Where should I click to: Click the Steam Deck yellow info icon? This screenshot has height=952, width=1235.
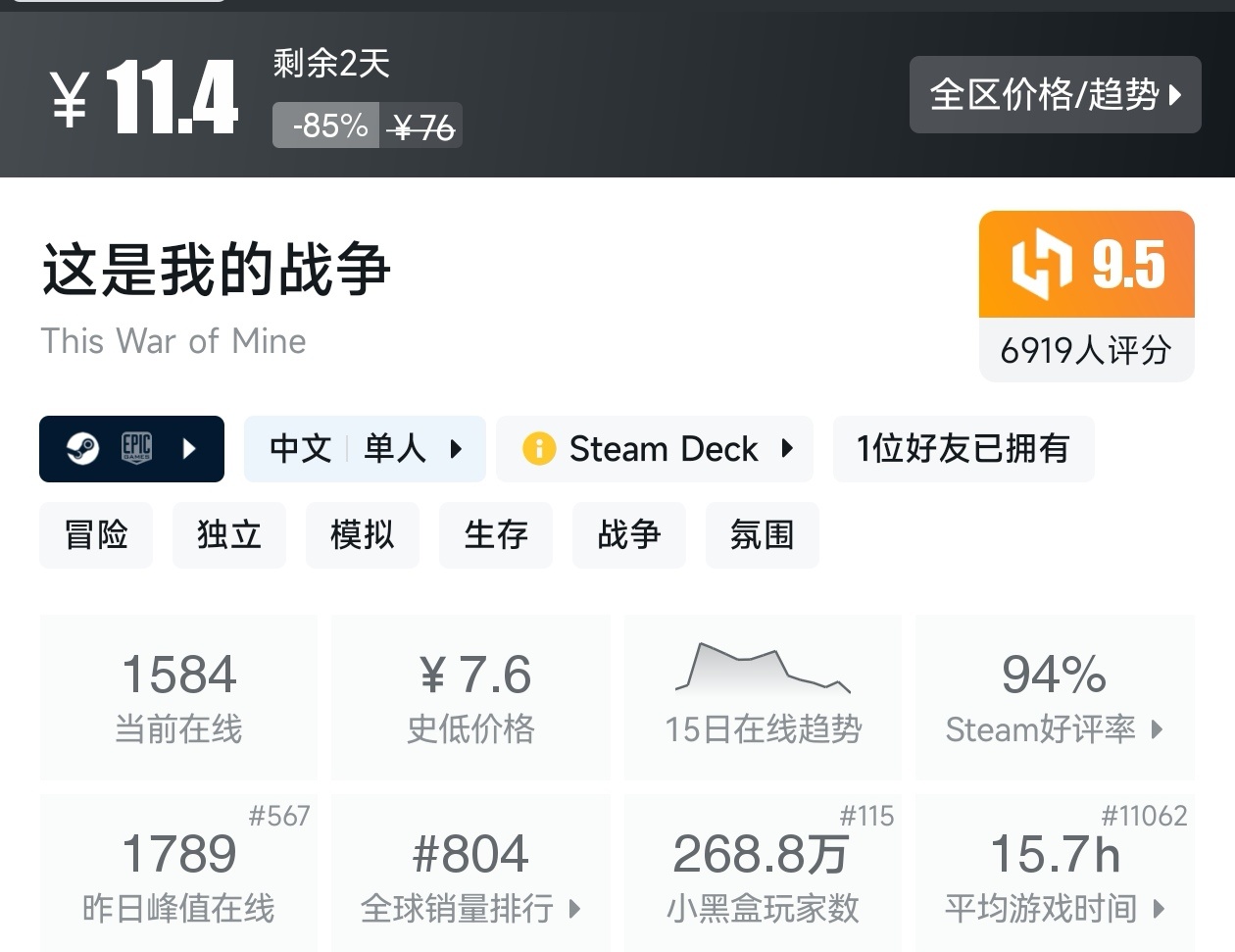coord(538,449)
